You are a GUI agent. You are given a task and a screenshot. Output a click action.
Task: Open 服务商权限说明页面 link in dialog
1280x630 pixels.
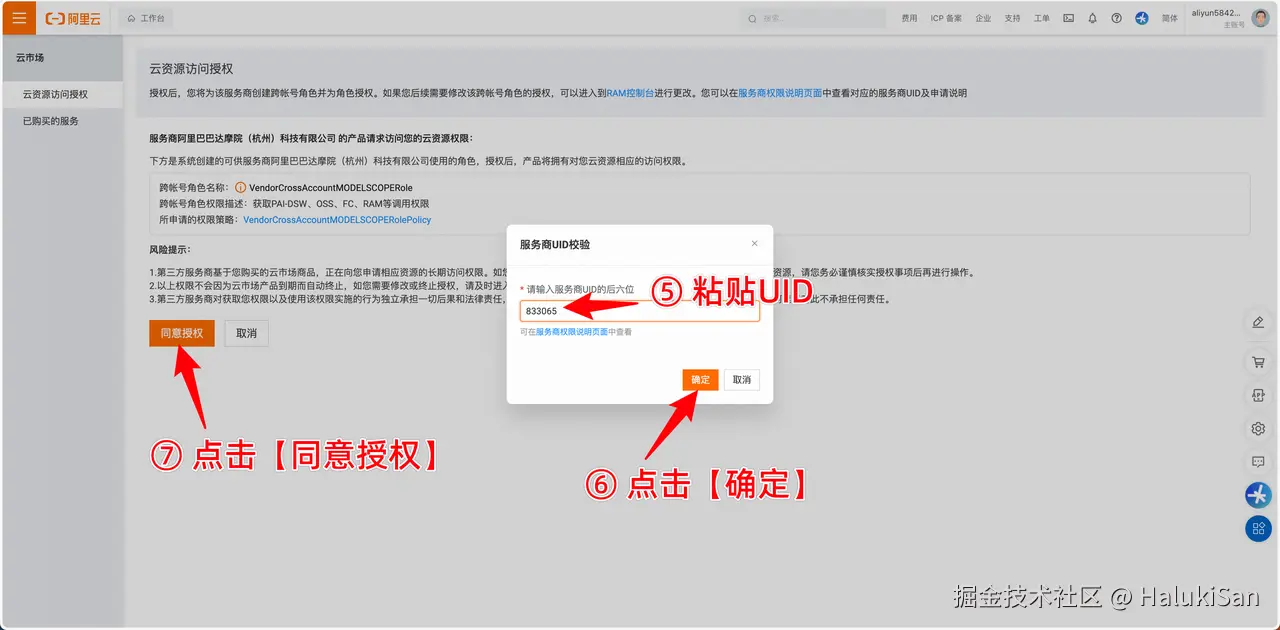pyautogui.click(x=572, y=332)
